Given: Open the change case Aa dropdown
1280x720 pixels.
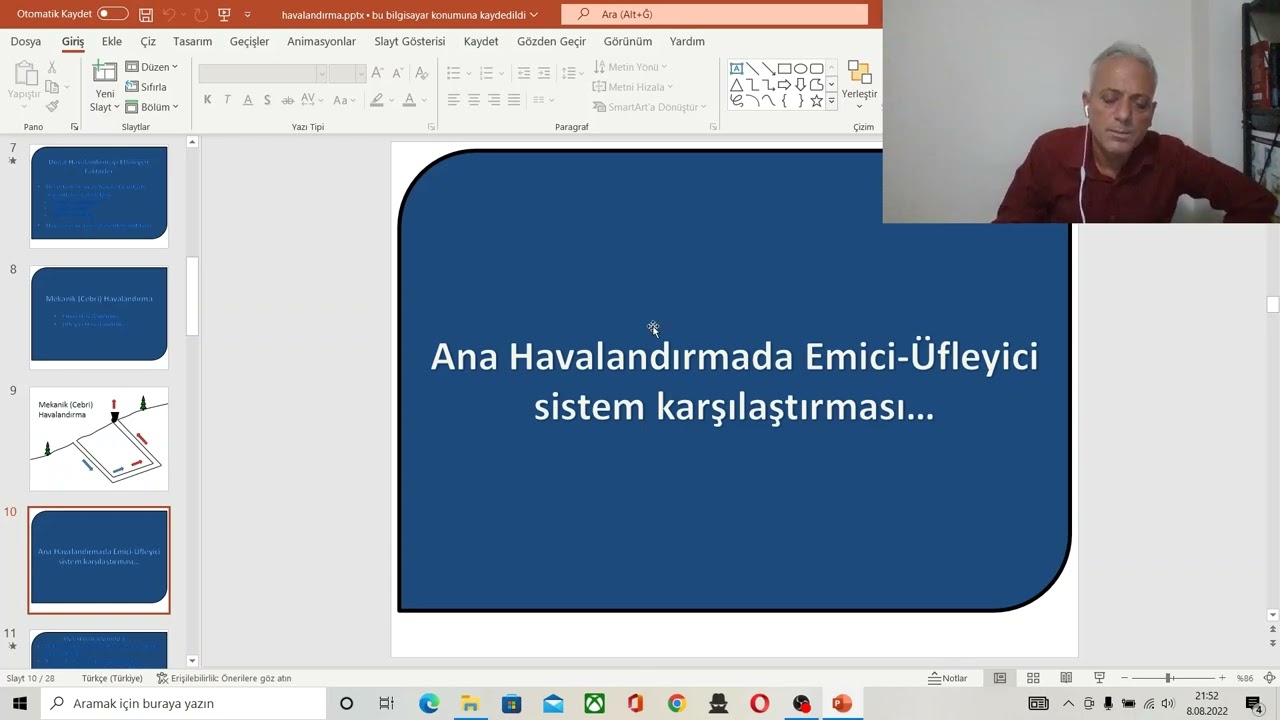Looking at the screenshot, I should tap(344, 100).
